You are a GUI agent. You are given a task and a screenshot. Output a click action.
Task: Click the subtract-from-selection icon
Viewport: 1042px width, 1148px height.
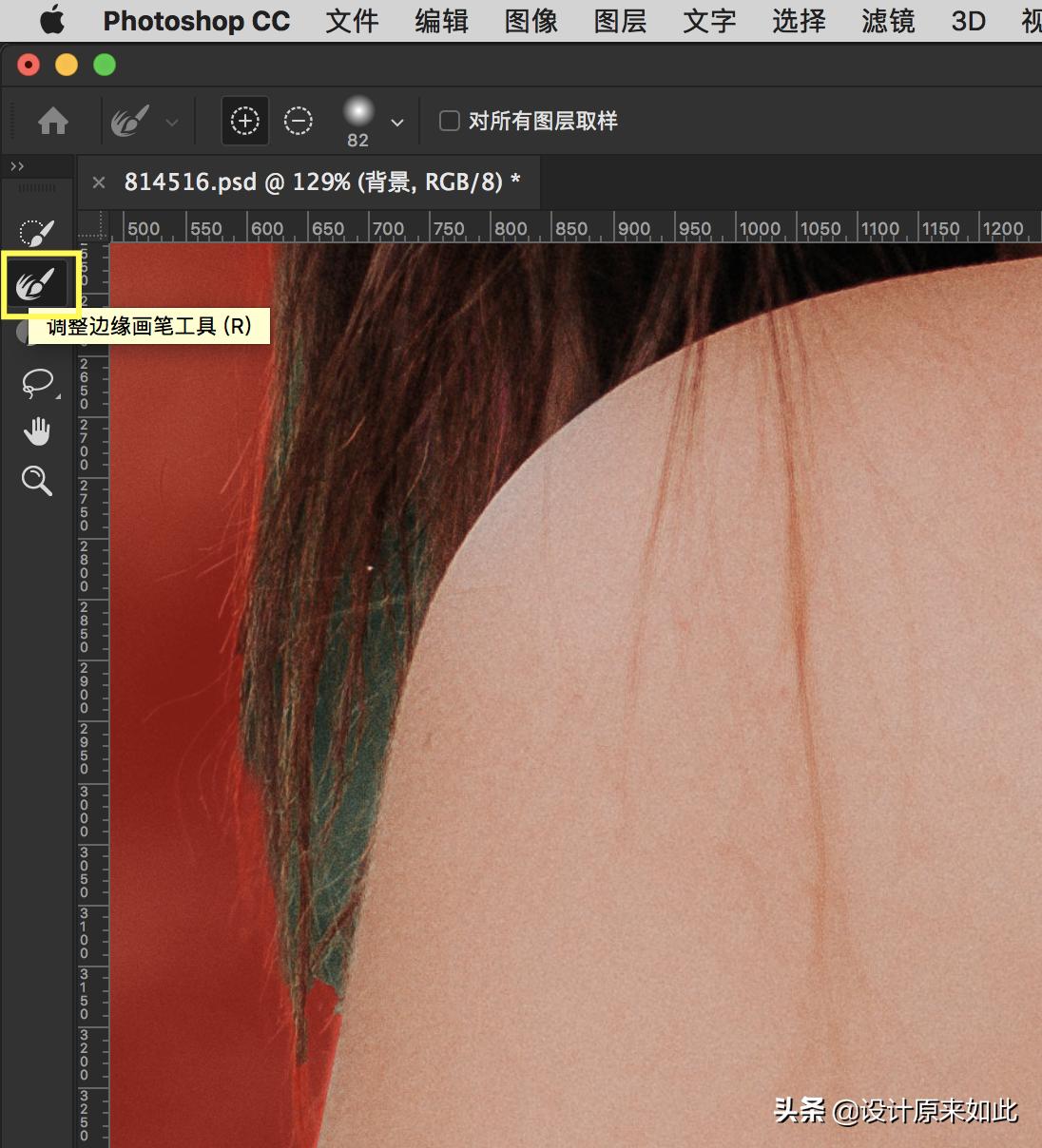point(298,121)
